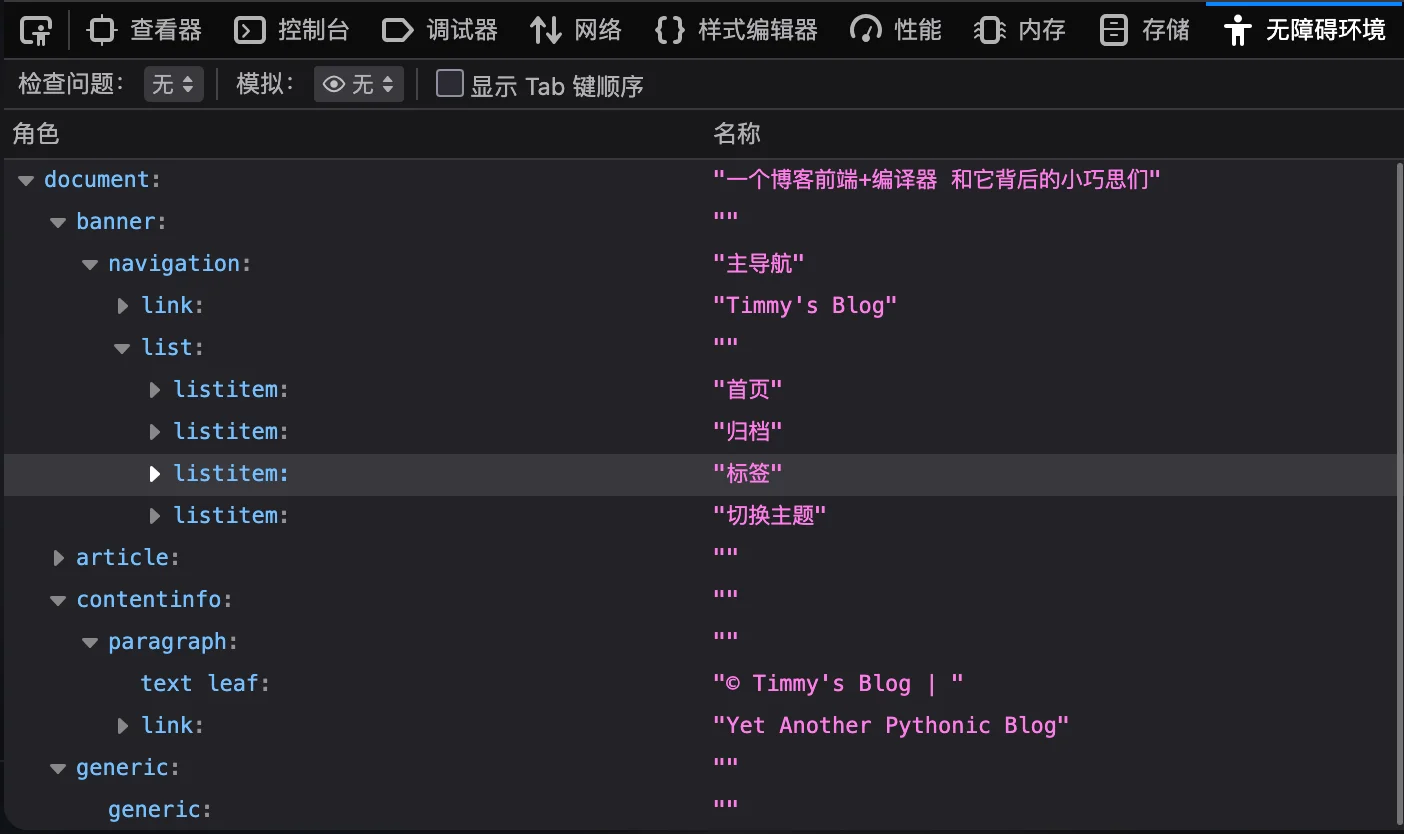Select the accessibility element picker icon
This screenshot has height=834, width=1404.
click(x=35, y=30)
